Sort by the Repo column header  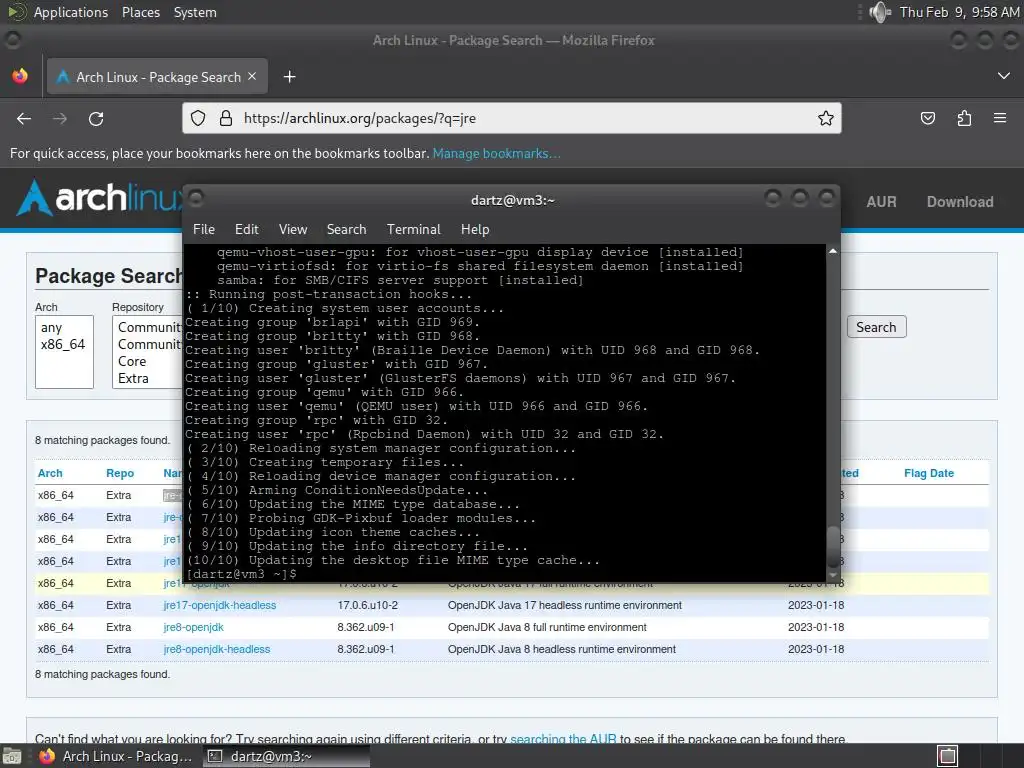tap(120, 473)
